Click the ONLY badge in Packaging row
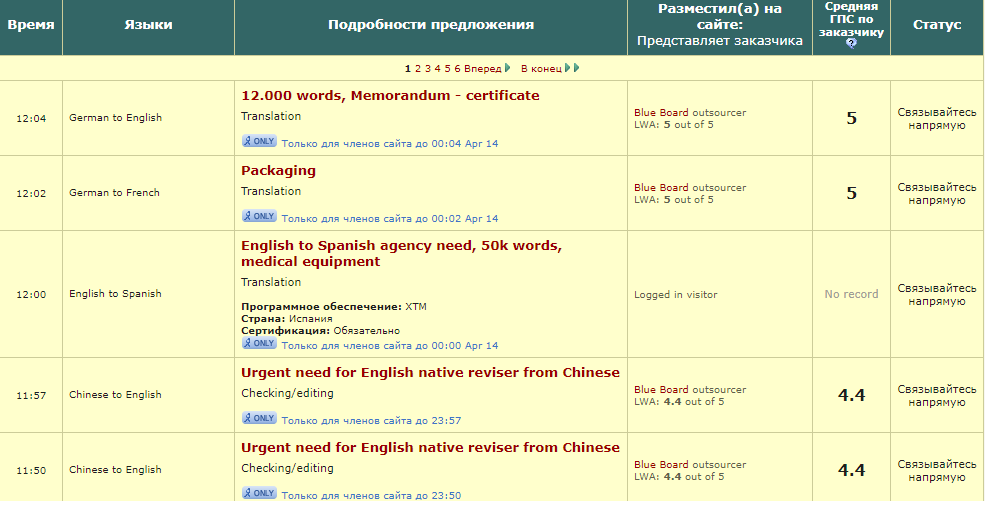Screen dimensions: 985x508 pyautogui.click(x=259, y=216)
